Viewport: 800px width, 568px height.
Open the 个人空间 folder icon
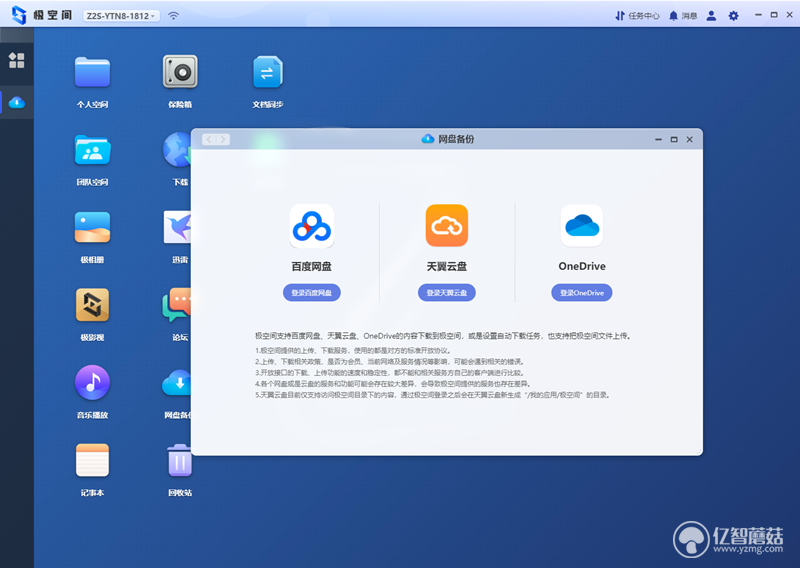pyautogui.click(x=92, y=72)
